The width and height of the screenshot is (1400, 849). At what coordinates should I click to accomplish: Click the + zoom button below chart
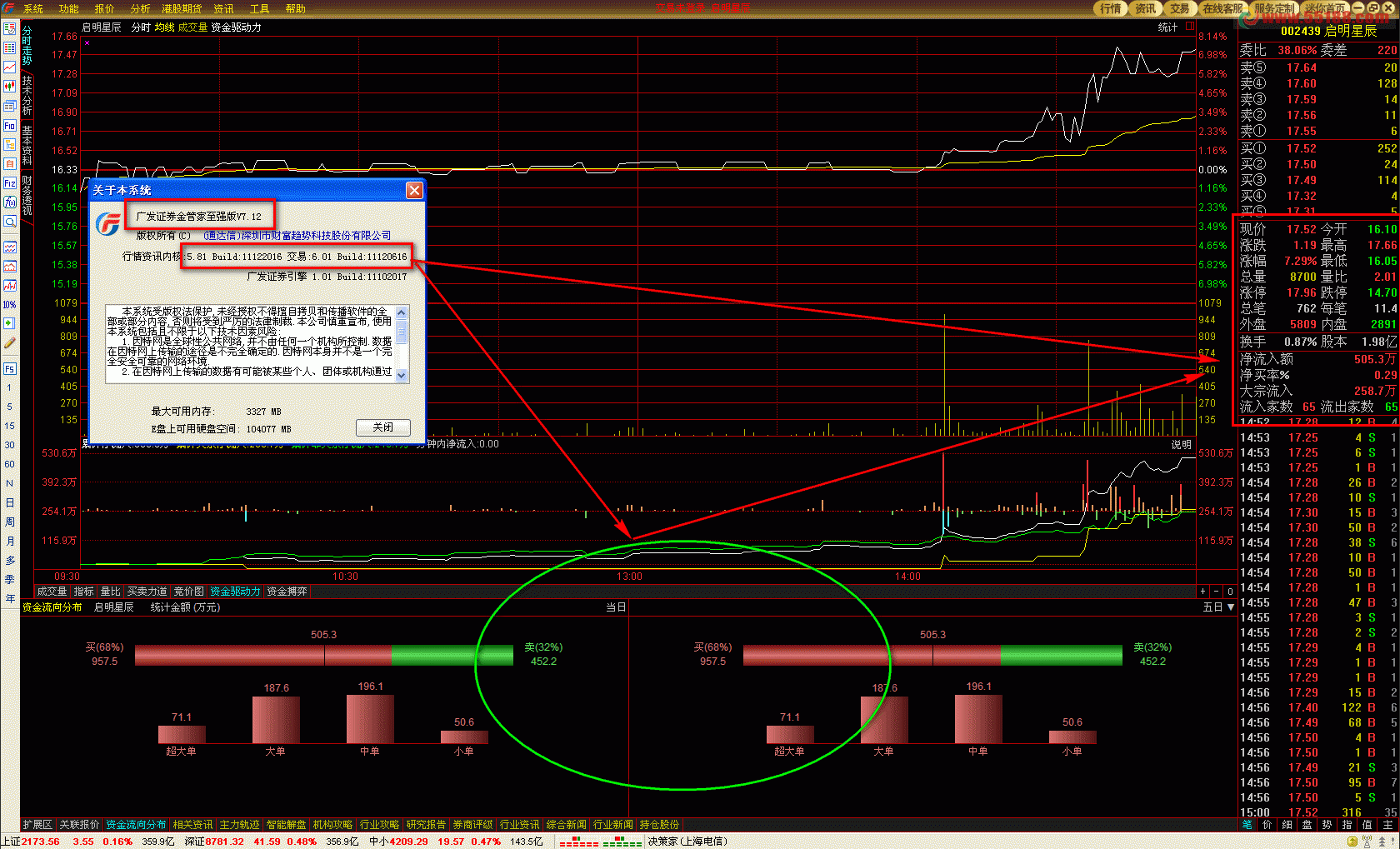click(1202, 592)
